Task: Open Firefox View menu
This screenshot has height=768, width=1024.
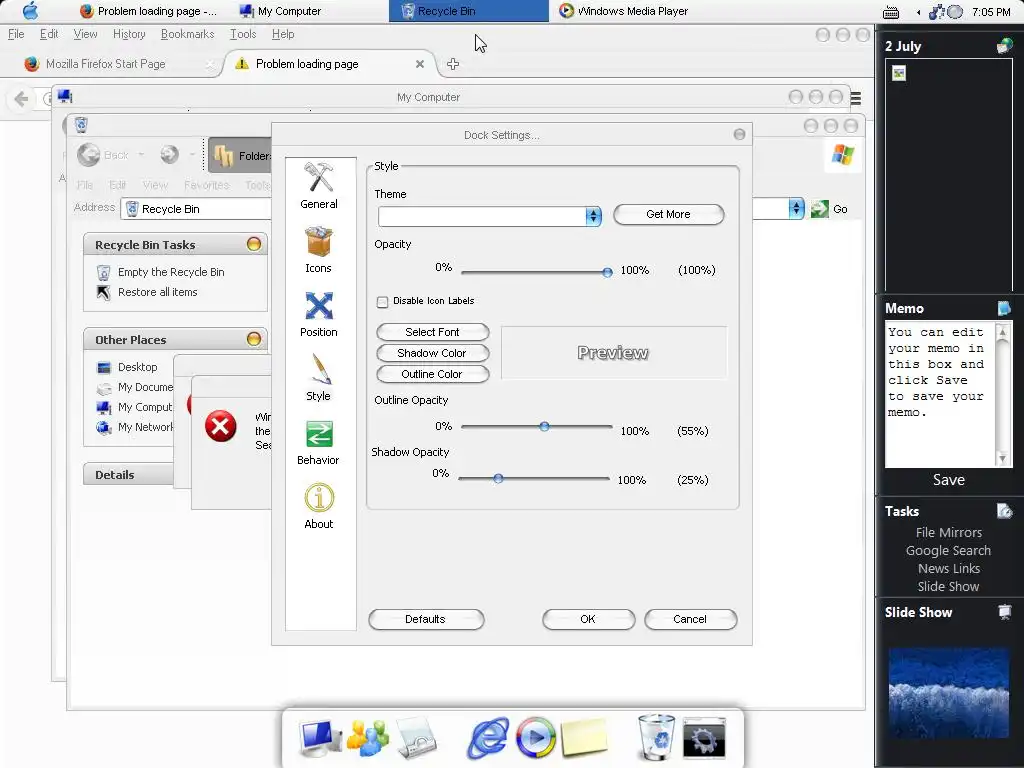Action: pyautogui.click(x=86, y=34)
